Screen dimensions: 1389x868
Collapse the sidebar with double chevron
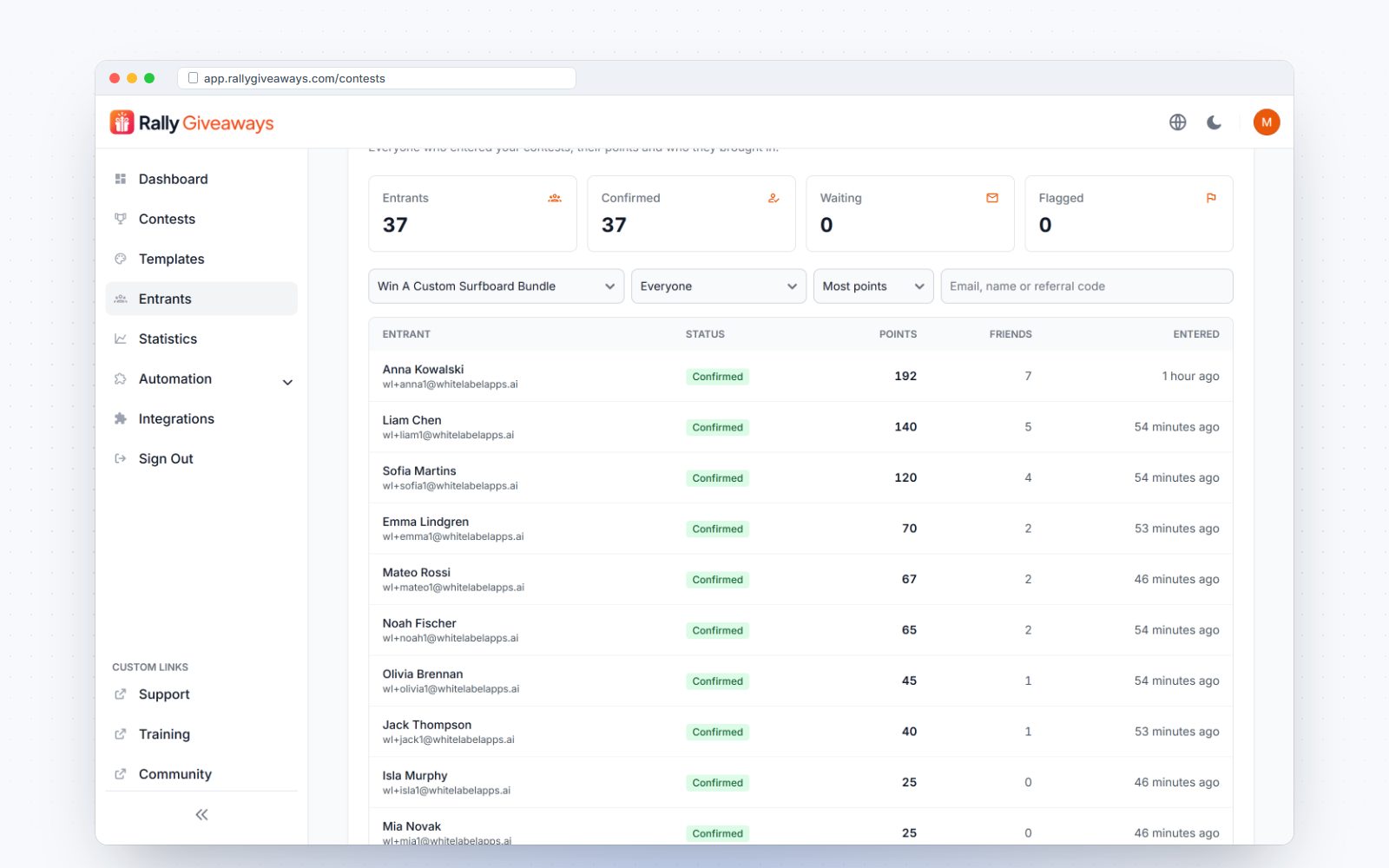201,814
